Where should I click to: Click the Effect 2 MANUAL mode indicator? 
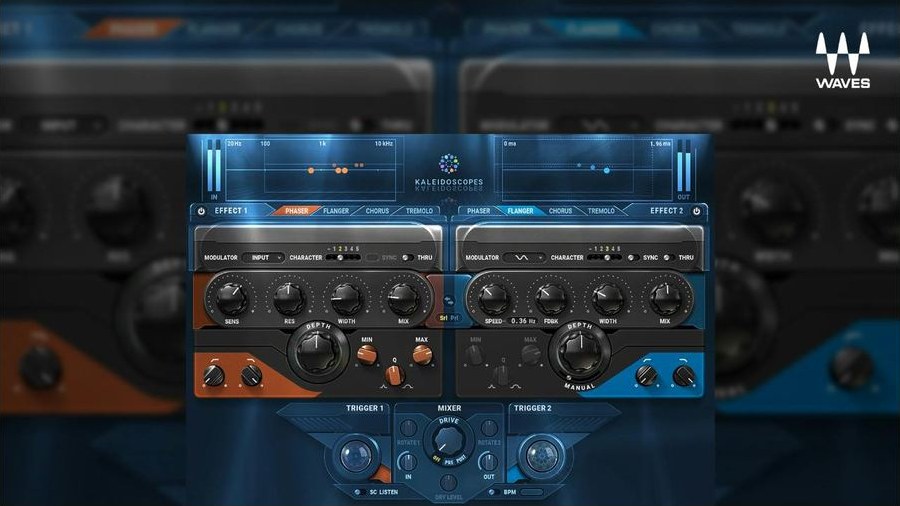(x=579, y=387)
